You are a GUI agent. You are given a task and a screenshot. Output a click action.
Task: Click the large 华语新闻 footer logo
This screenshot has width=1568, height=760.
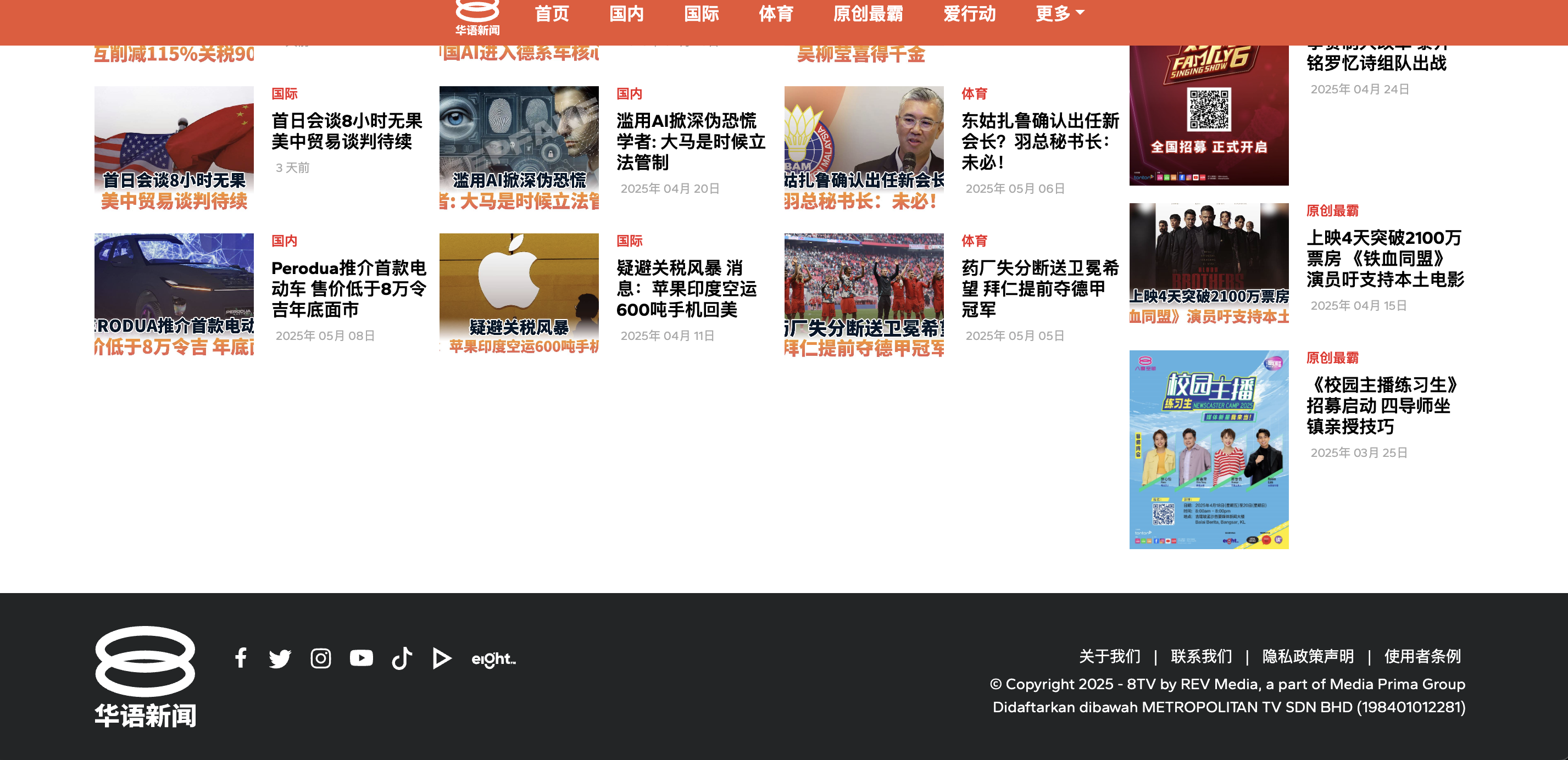(146, 677)
